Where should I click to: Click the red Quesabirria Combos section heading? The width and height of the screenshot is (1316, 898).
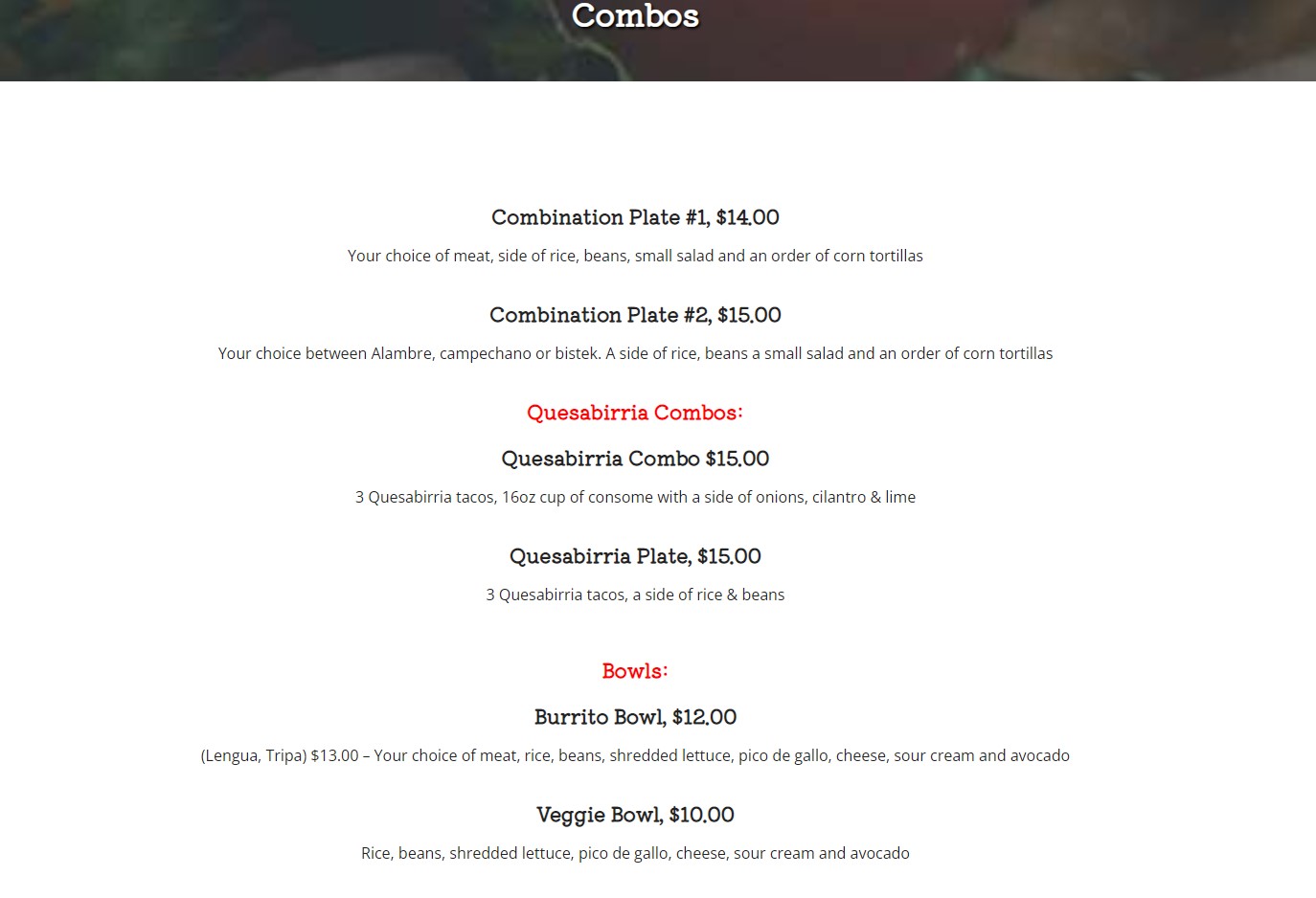pyautogui.click(x=635, y=413)
